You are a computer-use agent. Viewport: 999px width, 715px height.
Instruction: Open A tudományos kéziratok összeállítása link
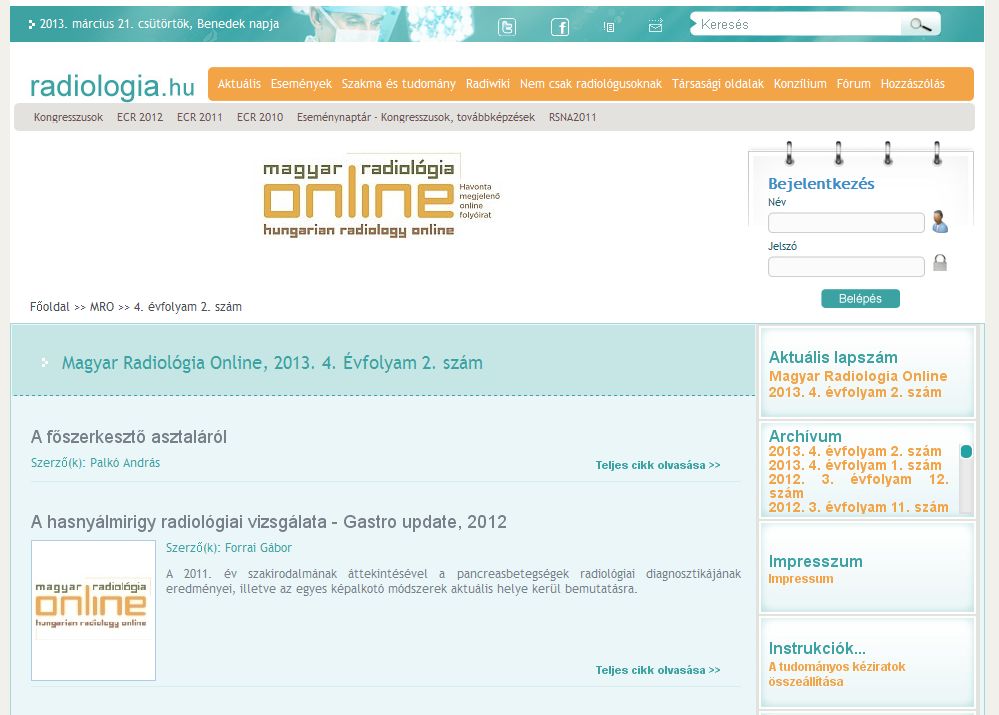coord(837,674)
